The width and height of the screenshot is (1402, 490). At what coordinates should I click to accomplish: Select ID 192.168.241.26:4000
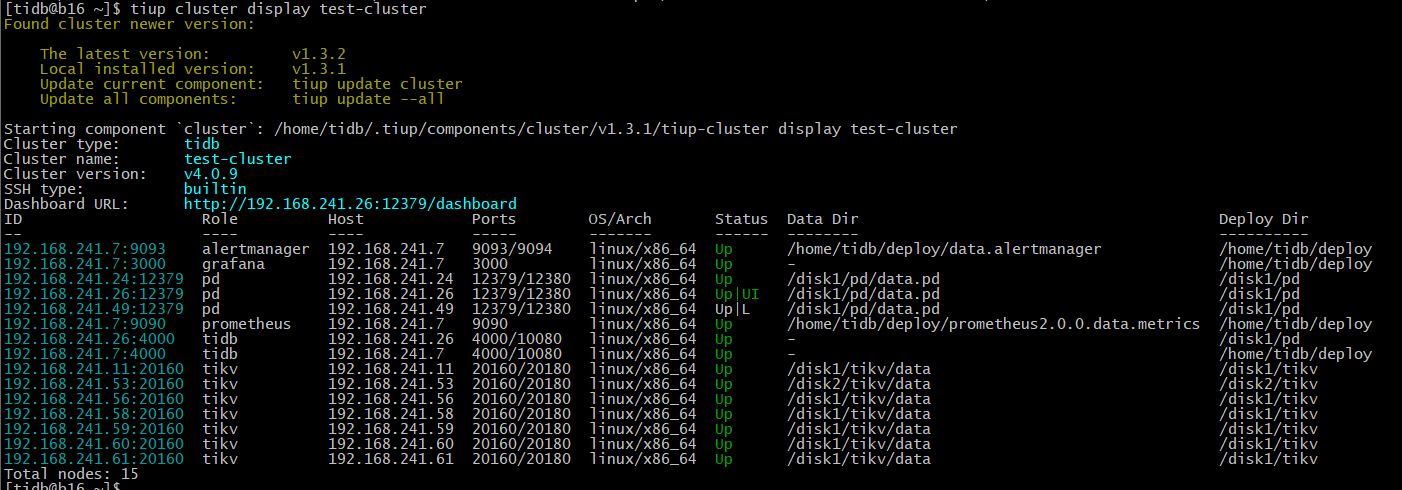pyautogui.click(x=90, y=339)
